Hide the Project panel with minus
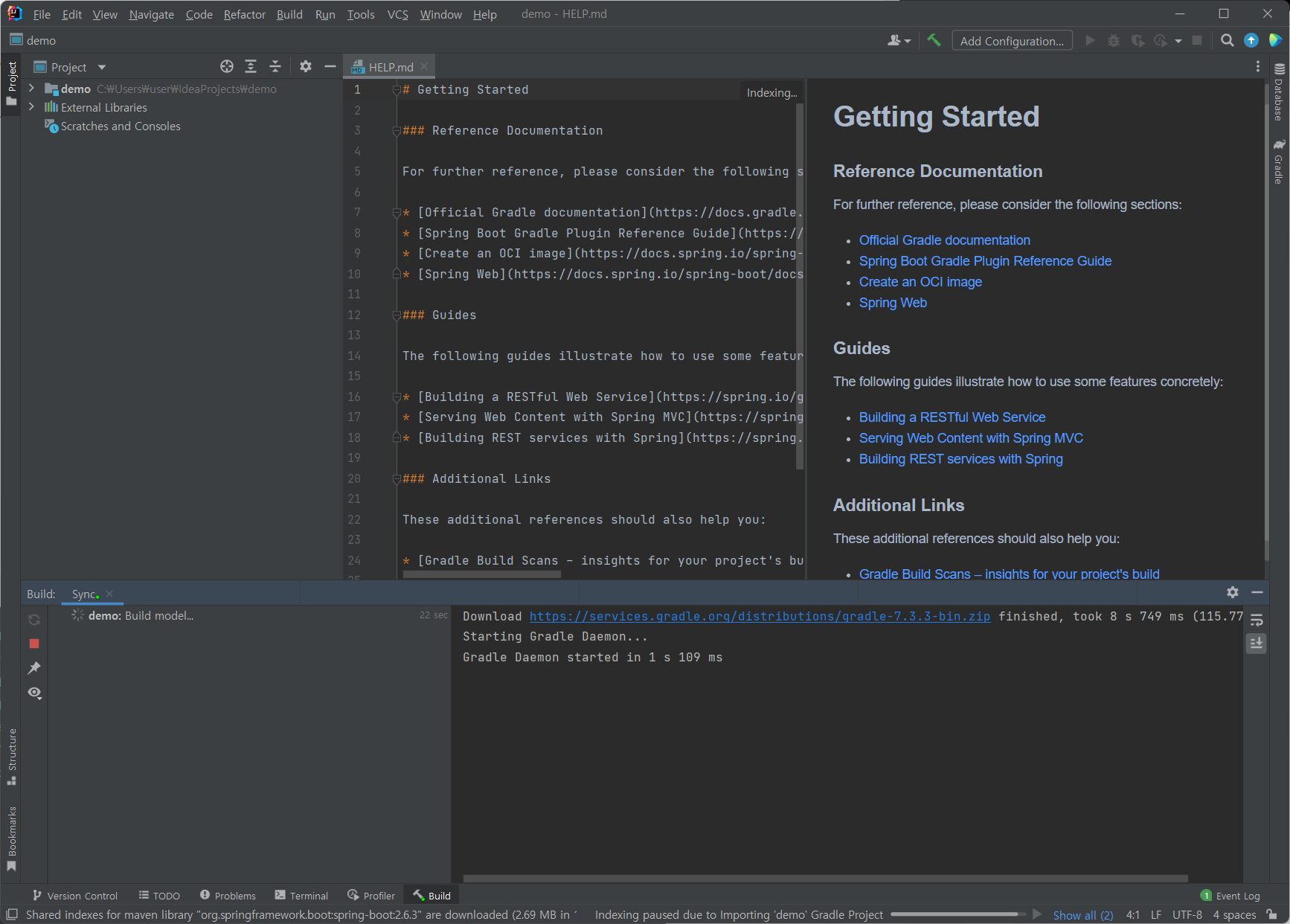Image resolution: width=1290 pixels, height=924 pixels. [330, 66]
